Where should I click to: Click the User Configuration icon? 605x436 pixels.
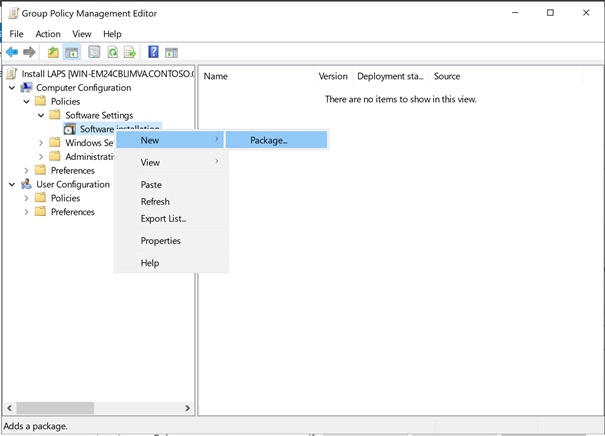point(26,184)
